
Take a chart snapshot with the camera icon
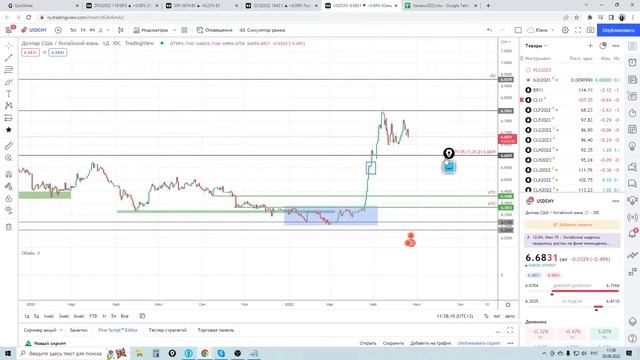[590, 30]
